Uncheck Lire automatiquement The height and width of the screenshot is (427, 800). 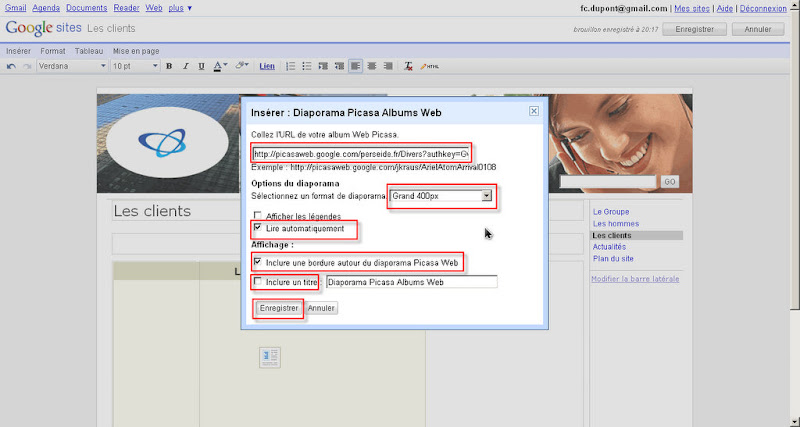pyautogui.click(x=258, y=228)
